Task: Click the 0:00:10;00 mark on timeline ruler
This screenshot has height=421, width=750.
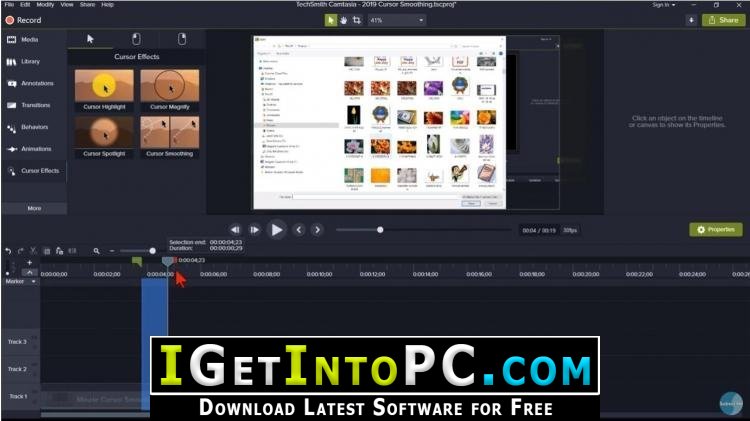Action: (x=320, y=274)
